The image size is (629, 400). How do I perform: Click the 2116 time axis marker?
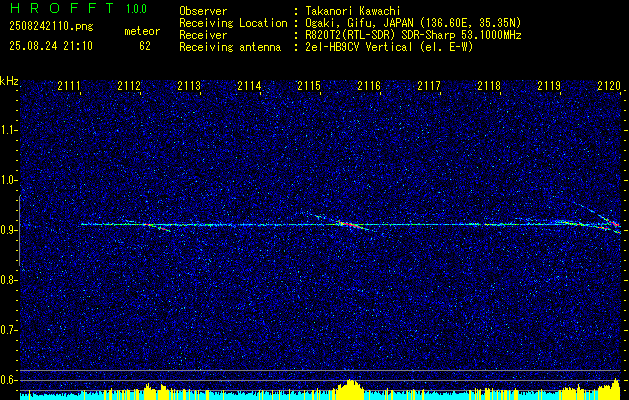click(369, 85)
